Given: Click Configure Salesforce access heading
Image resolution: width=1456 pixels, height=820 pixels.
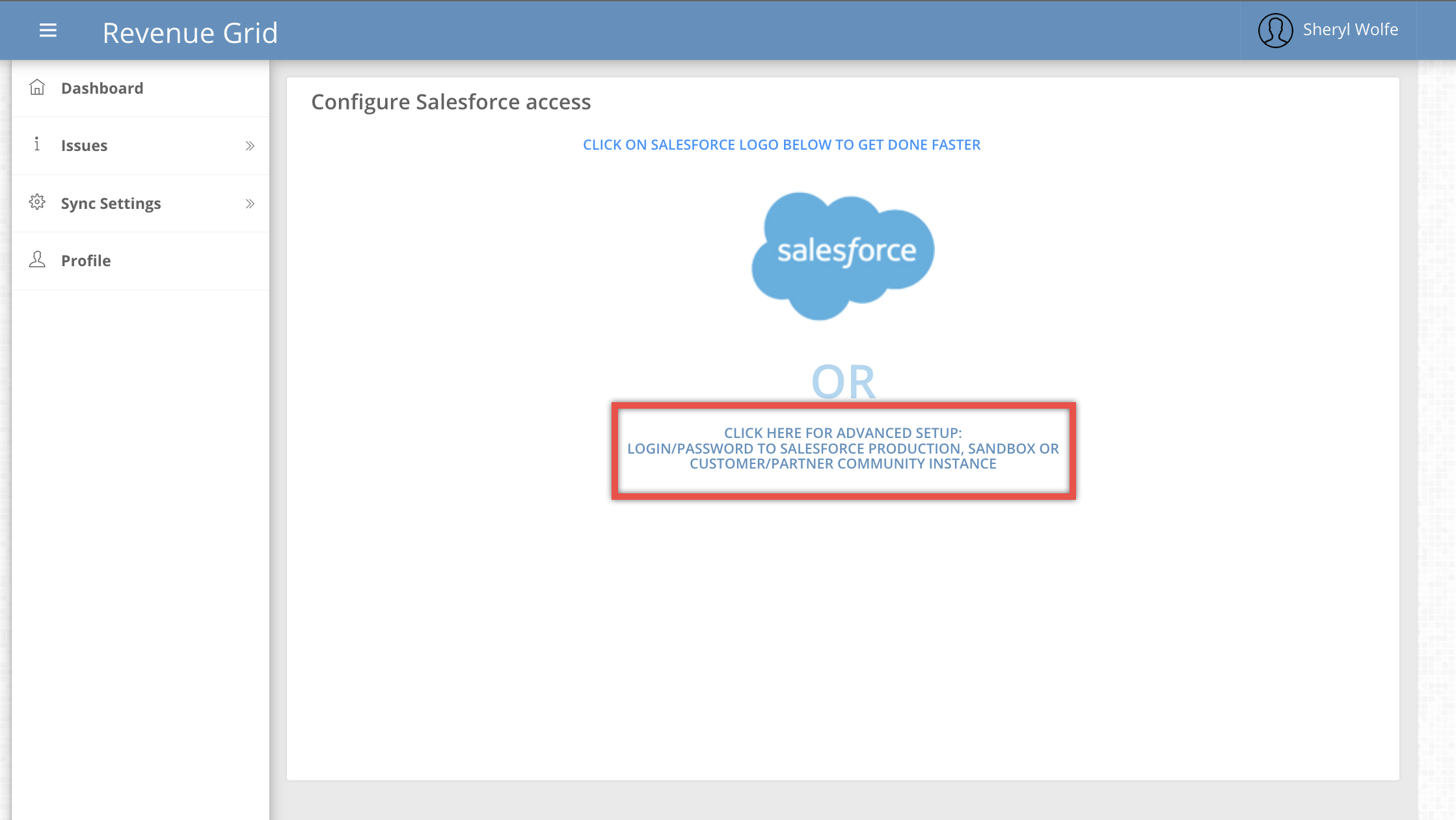Looking at the screenshot, I should point(451,102).
